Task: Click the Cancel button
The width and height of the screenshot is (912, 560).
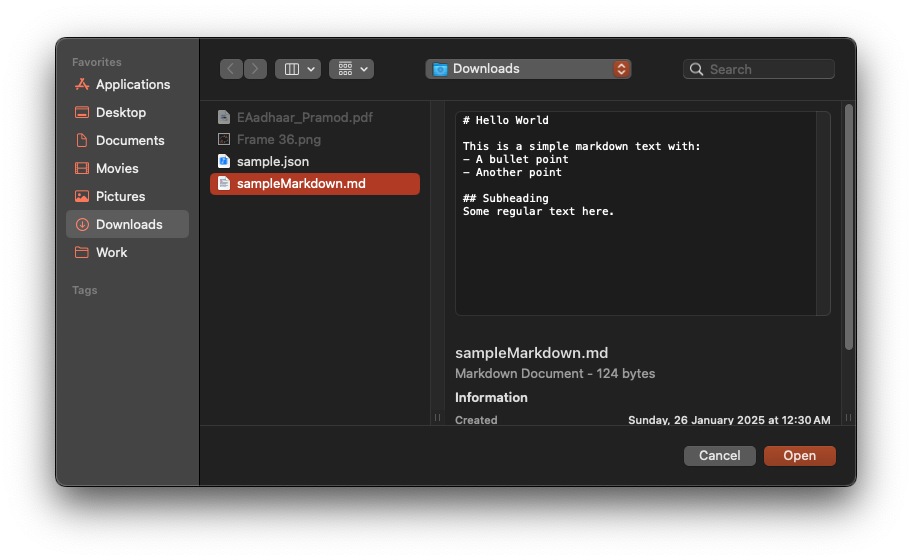Action: (x=719, y=455)
